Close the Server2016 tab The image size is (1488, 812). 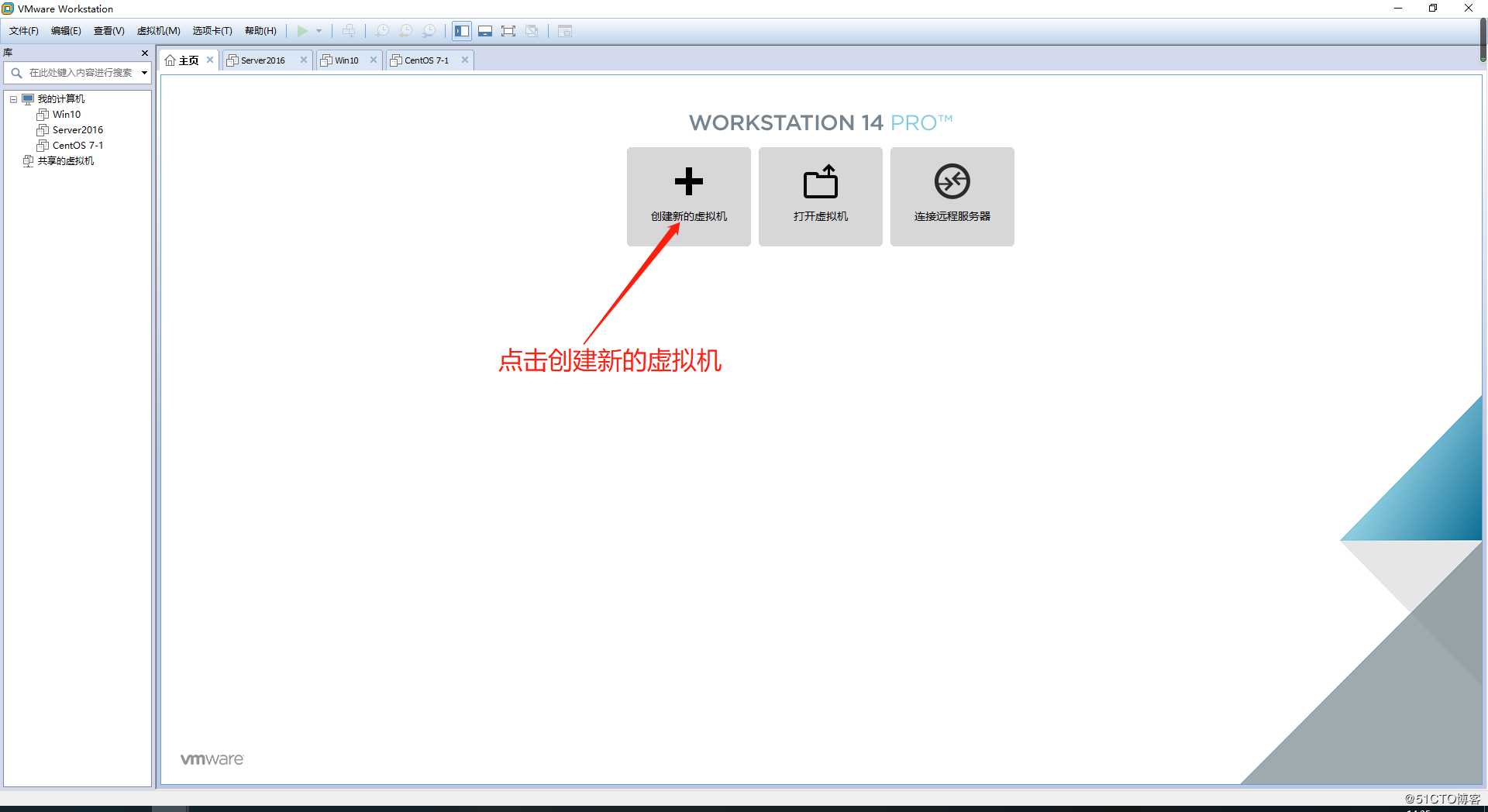coord(303,60)
